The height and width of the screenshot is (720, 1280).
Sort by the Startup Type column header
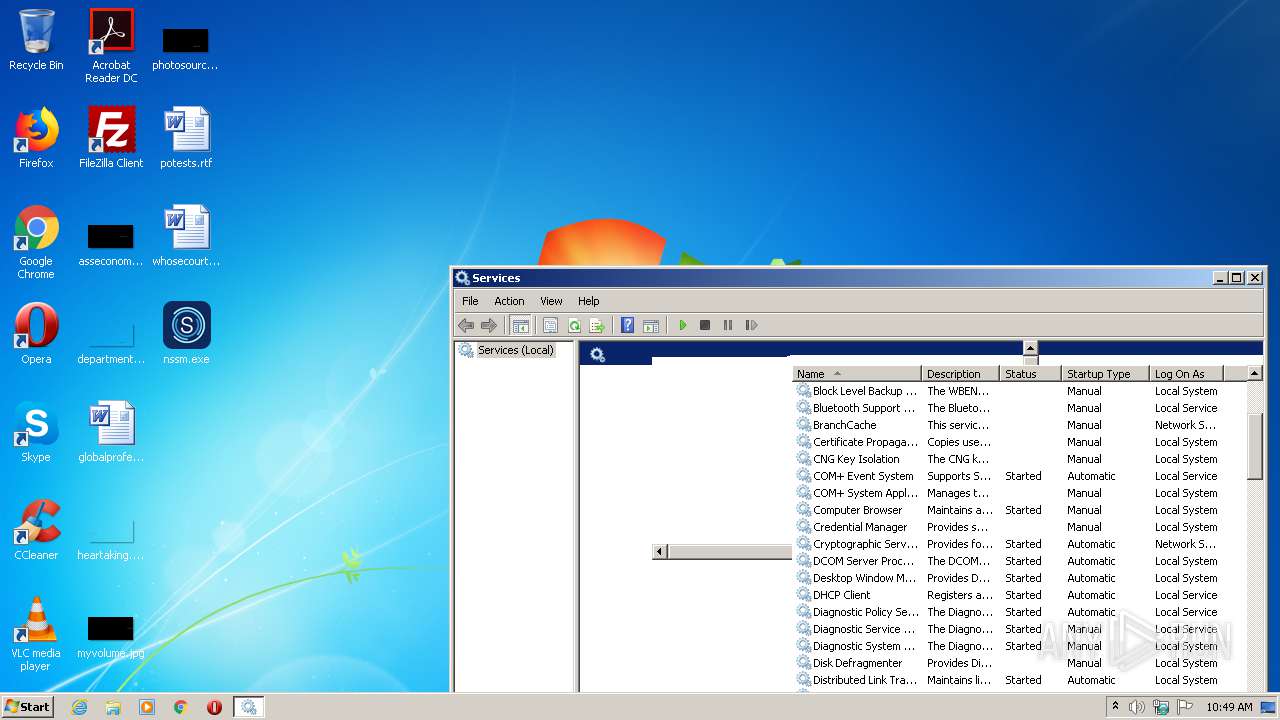pos(1105,374)
